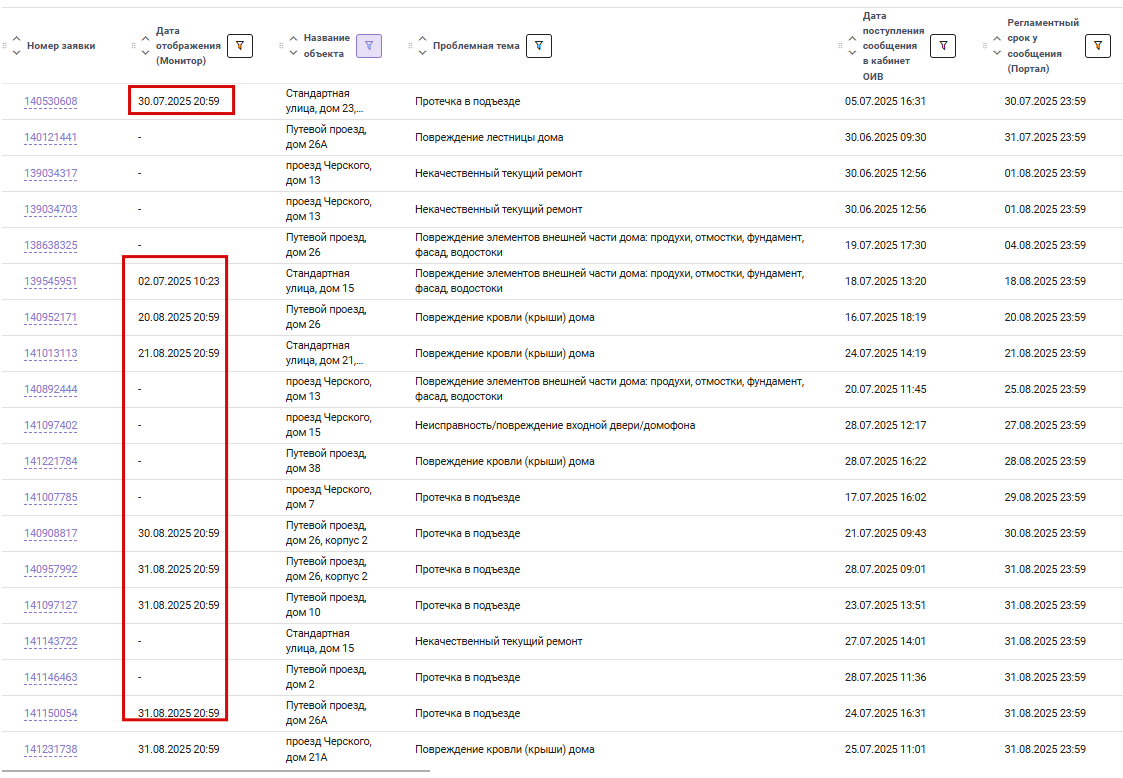Image resolution: width=1123 pixels, height=778 pixels.
Task: Select monitor date 20.08.2025 20:59
Action: point(179,317)
